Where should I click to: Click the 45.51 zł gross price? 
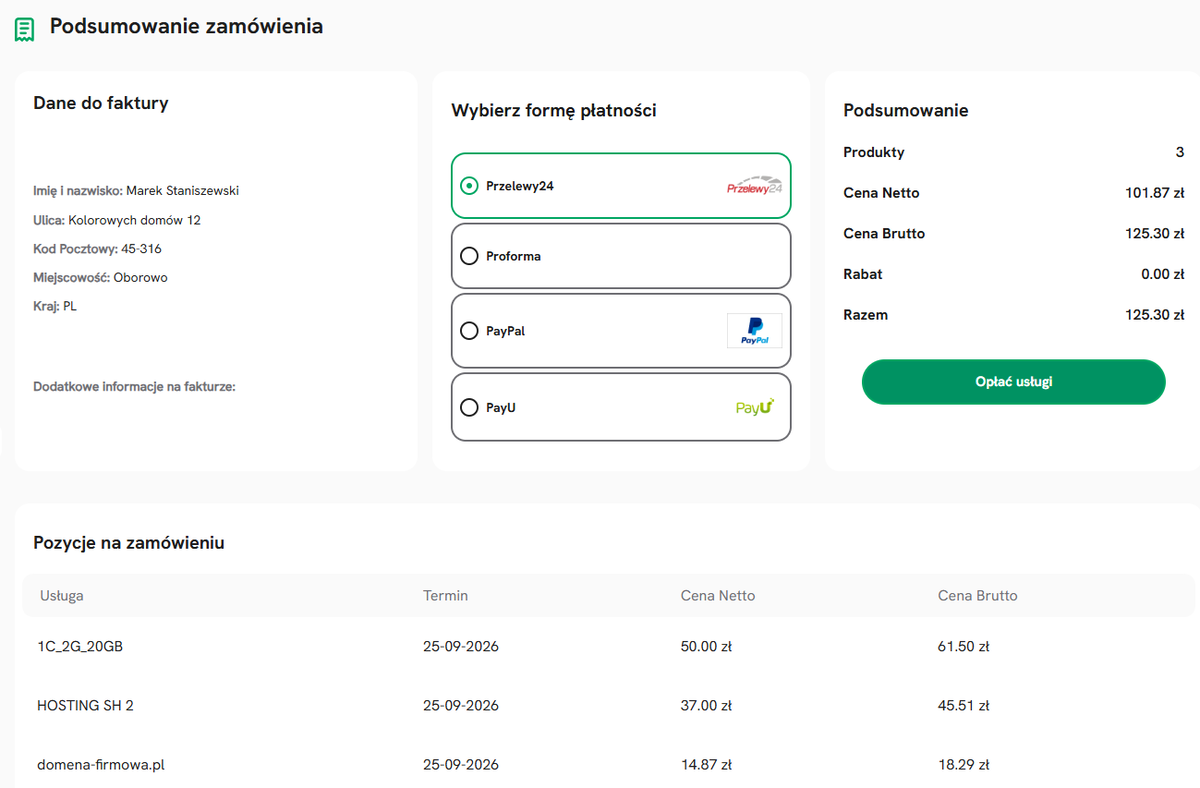pyautogui.click(x=964, y=706)
